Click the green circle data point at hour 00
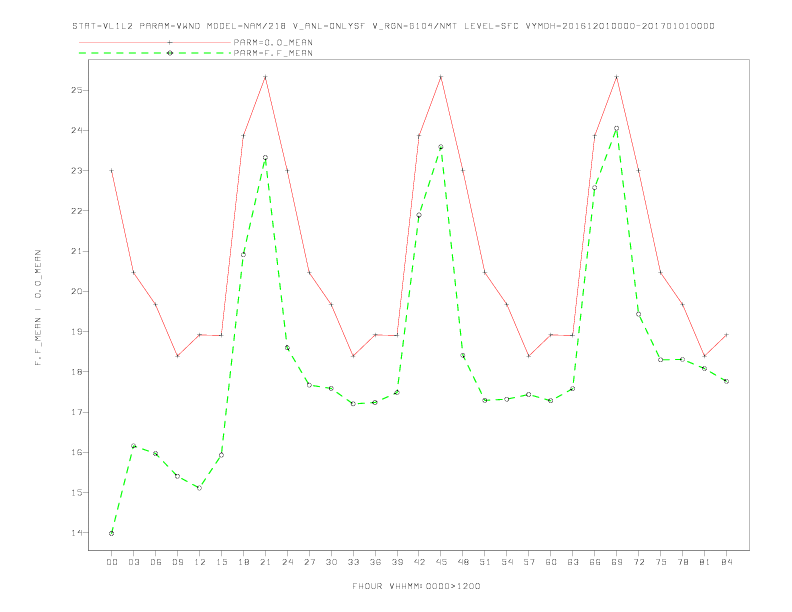Image resolution: width=792 pixels, height=612 pixels. tap(112, 533)
